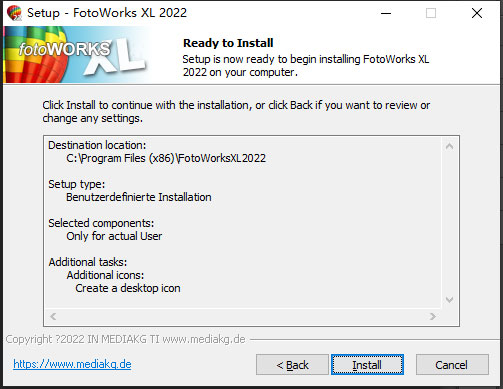Click the scroll right arrow in summary box

click(433, 316)
